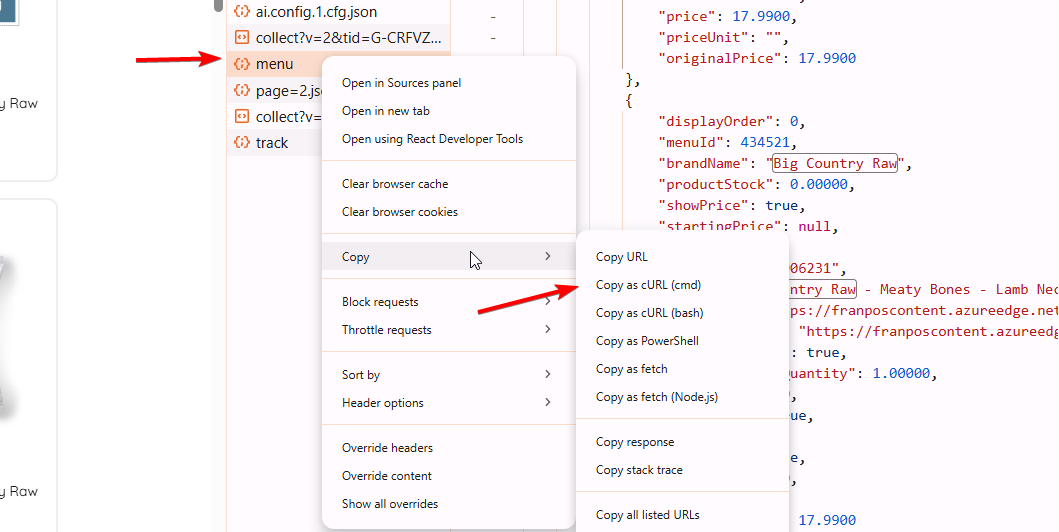Open the request in Sources panel
This screenshot has width=1059, height=532.
401,83
